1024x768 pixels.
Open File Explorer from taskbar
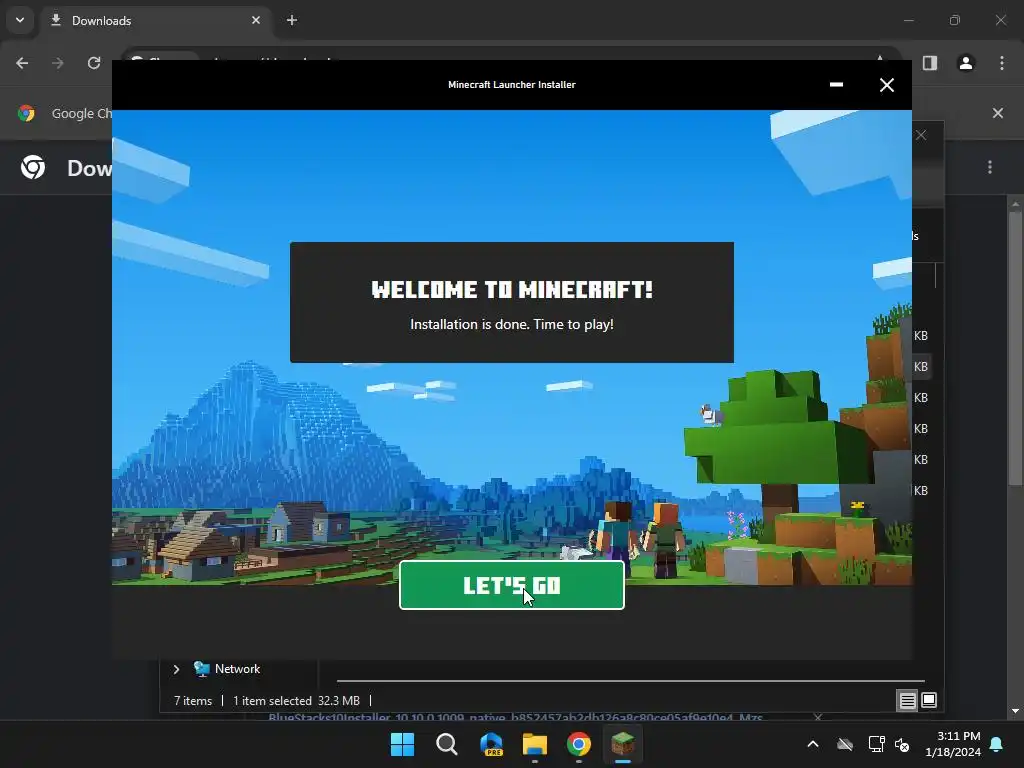535,744
